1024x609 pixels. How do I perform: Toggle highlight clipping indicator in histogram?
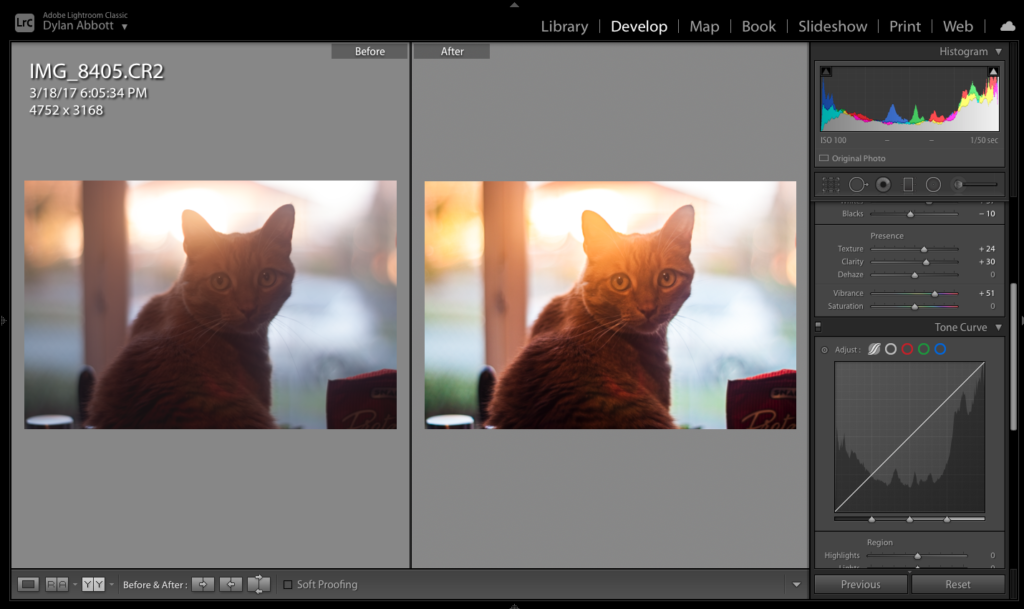(x=993, y=71)
